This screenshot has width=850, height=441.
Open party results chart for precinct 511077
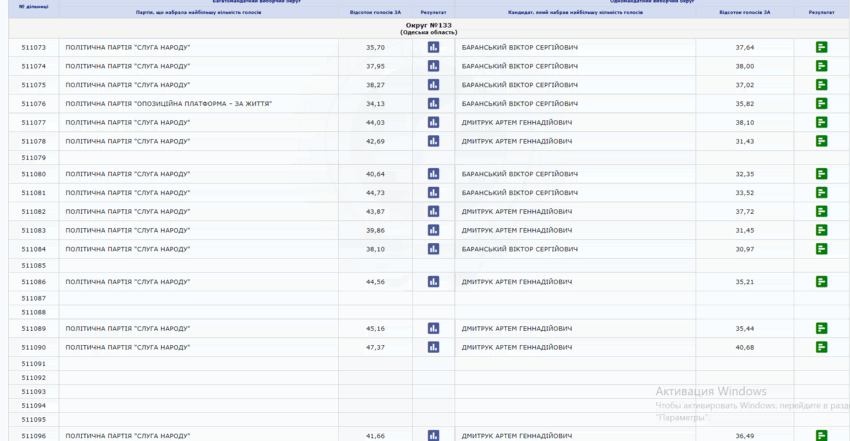coord(433,122)
